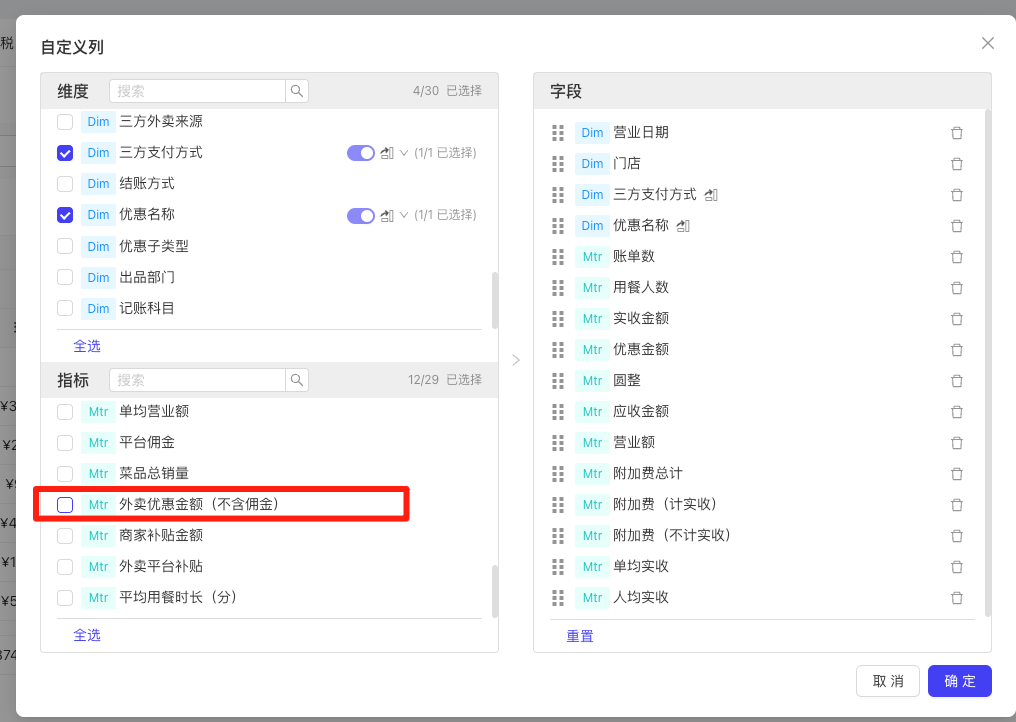Turn off the 优惠名称 toggle switch
This screenshot has width=1016, height=722.
361,215
